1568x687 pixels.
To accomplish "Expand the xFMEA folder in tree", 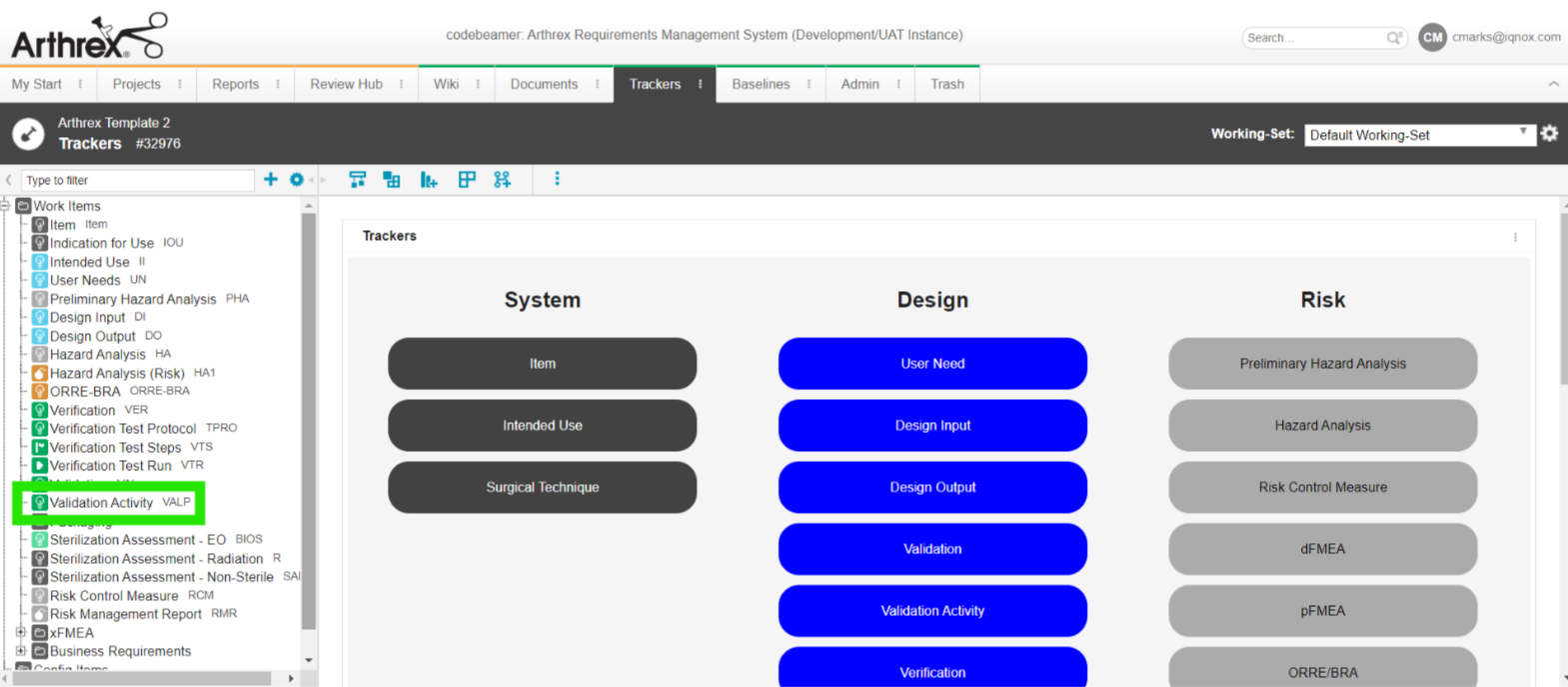I will (x=21, y=632).
